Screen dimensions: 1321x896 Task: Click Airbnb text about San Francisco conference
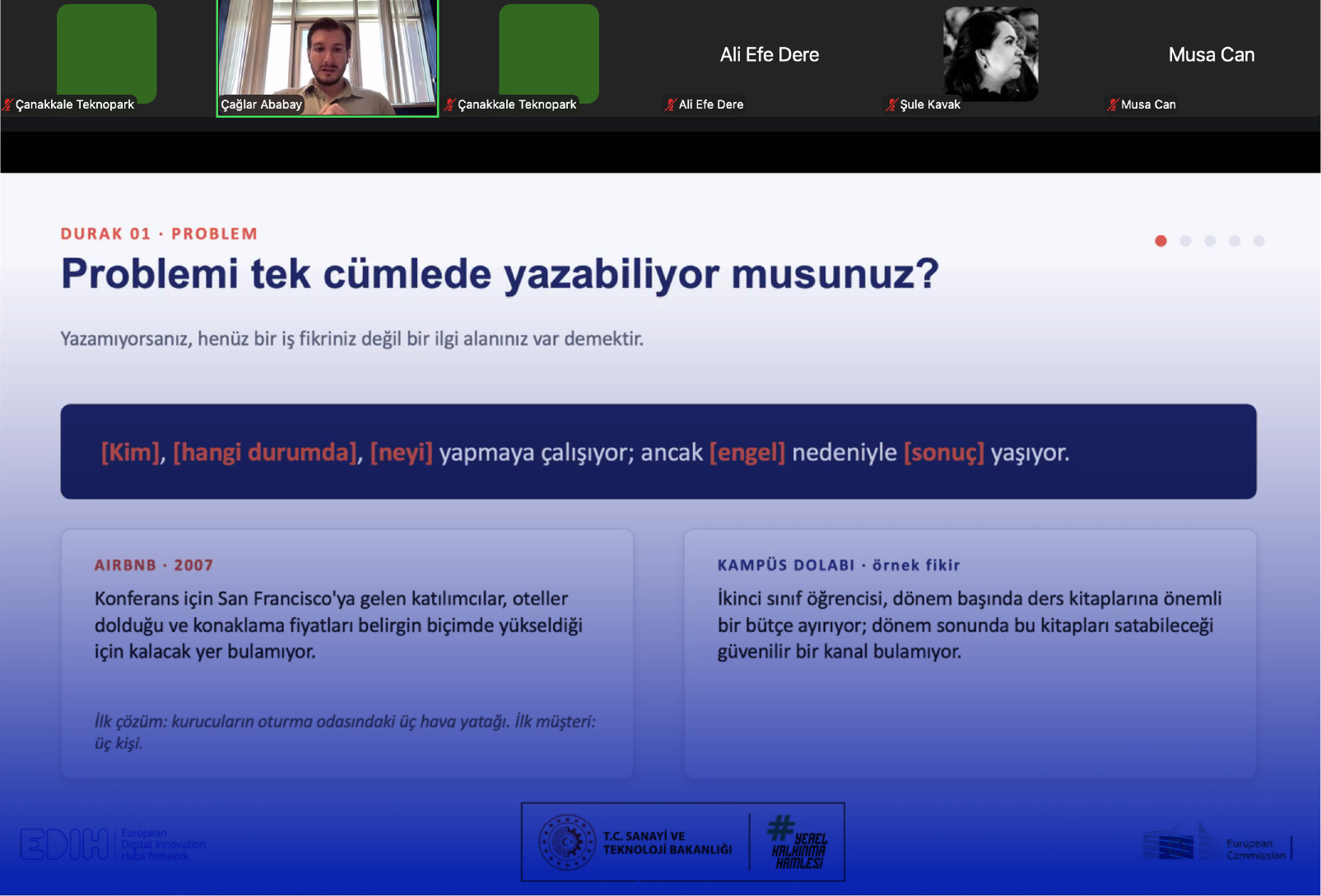click(x=338, y=625)
